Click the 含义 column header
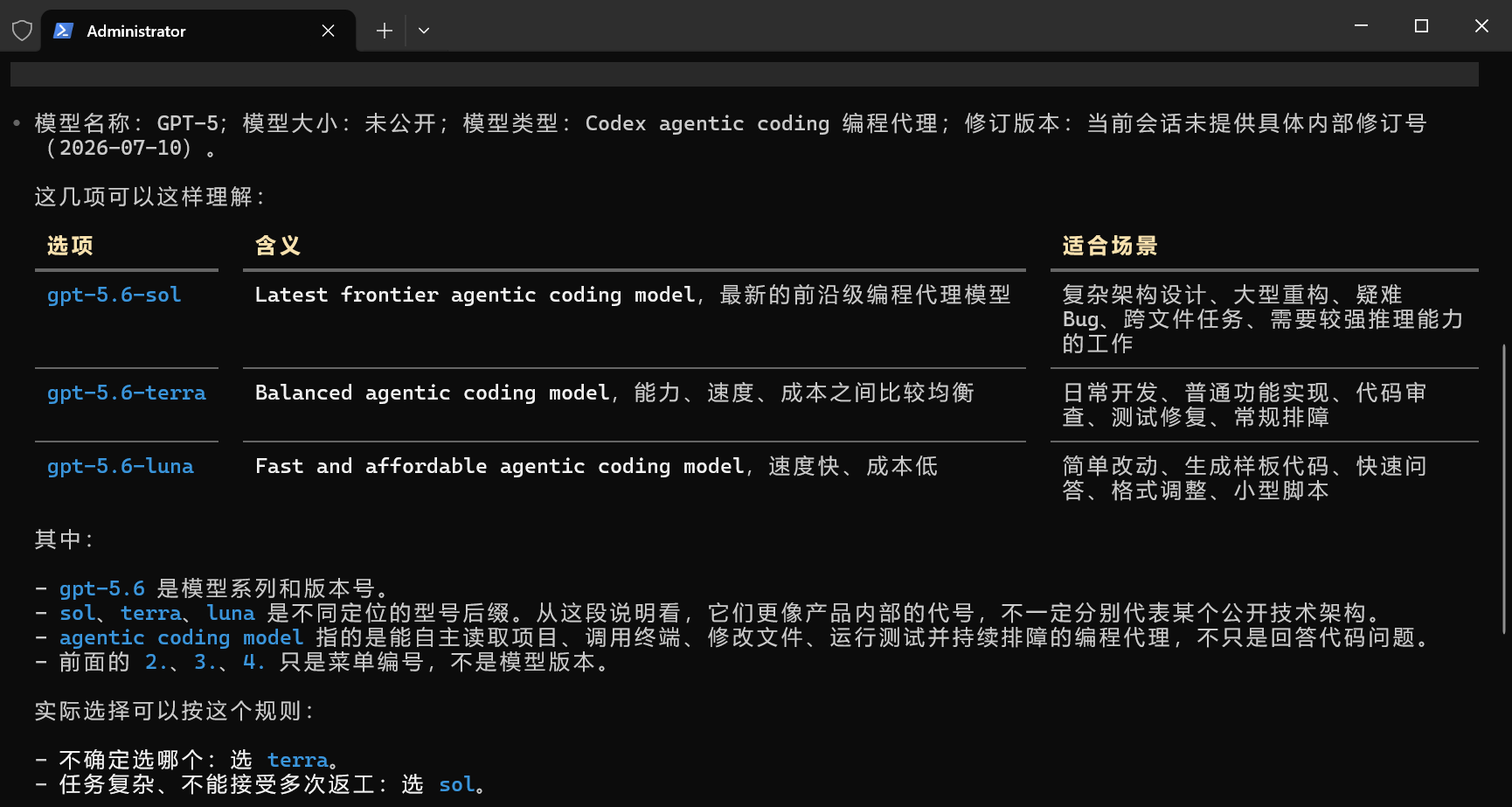 tap(278, 246)
